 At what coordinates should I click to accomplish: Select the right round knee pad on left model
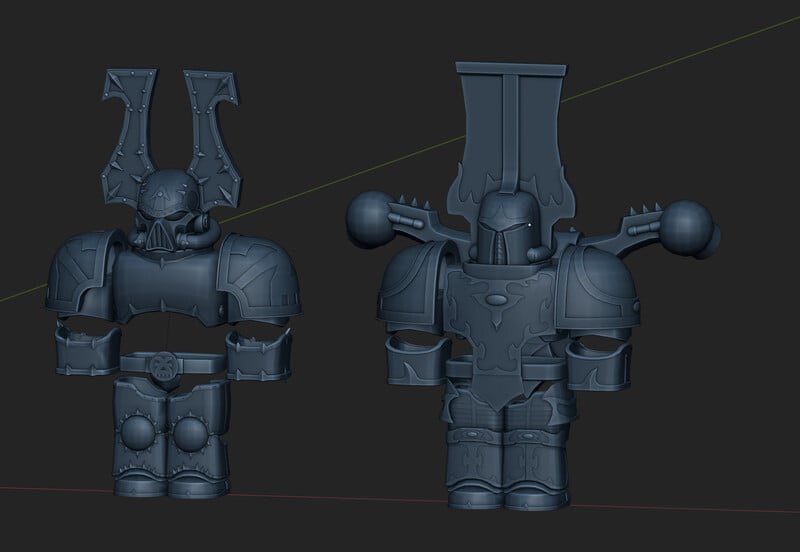coord(189,434)
